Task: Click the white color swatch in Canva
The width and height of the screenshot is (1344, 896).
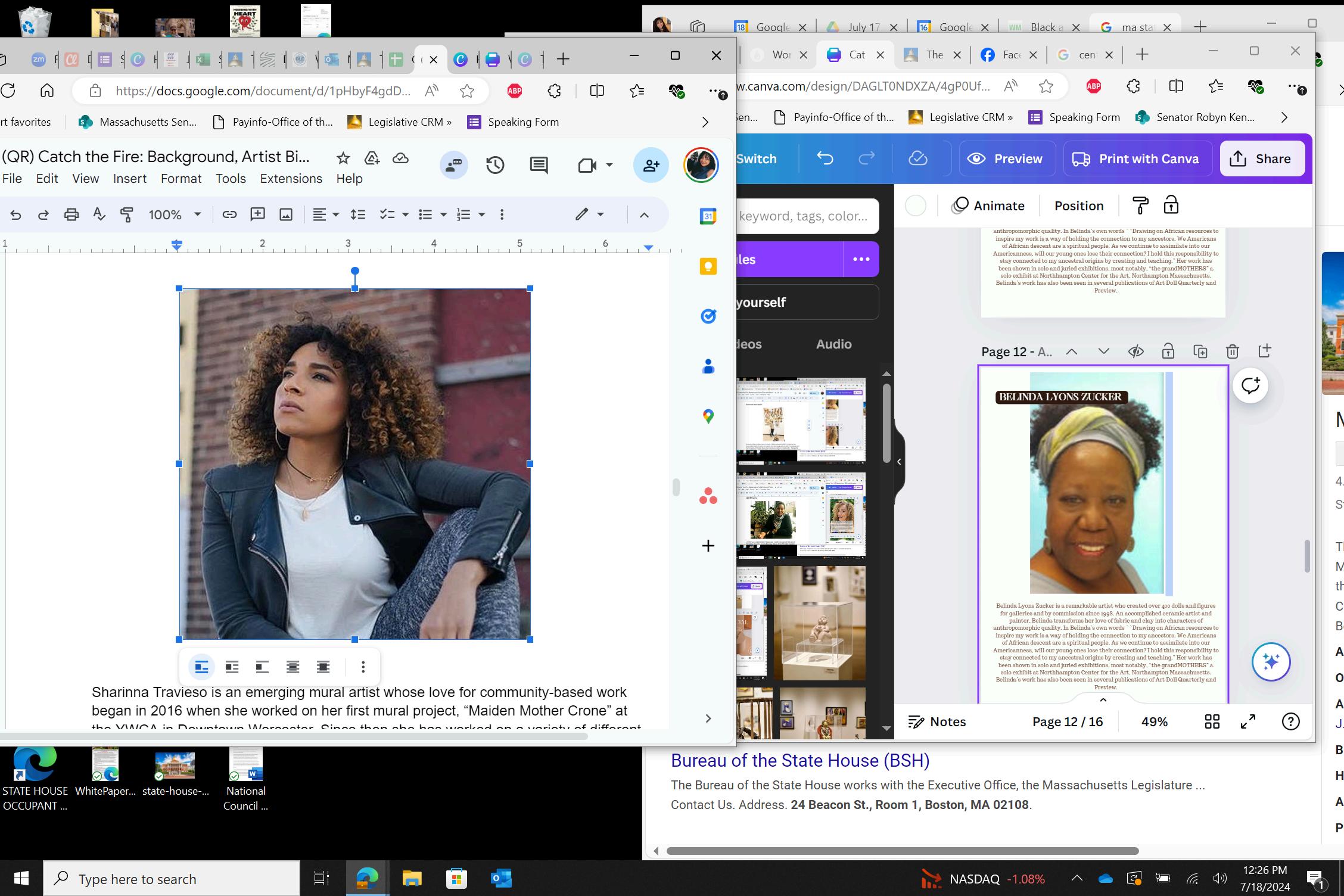Action: tap(915, 206)
